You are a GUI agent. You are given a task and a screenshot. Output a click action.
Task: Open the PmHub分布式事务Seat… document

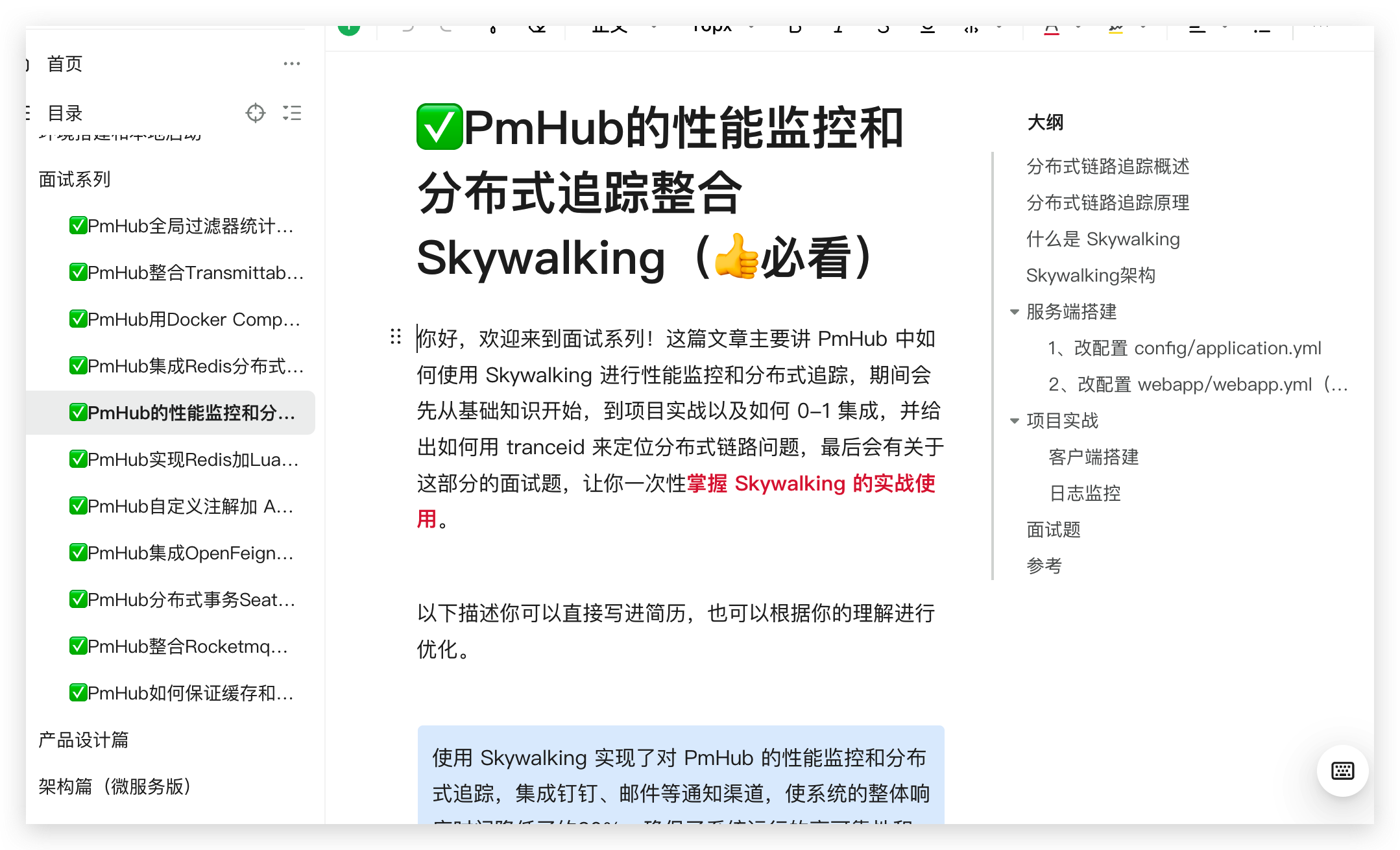pyautogui.click(x=182, y=600)
